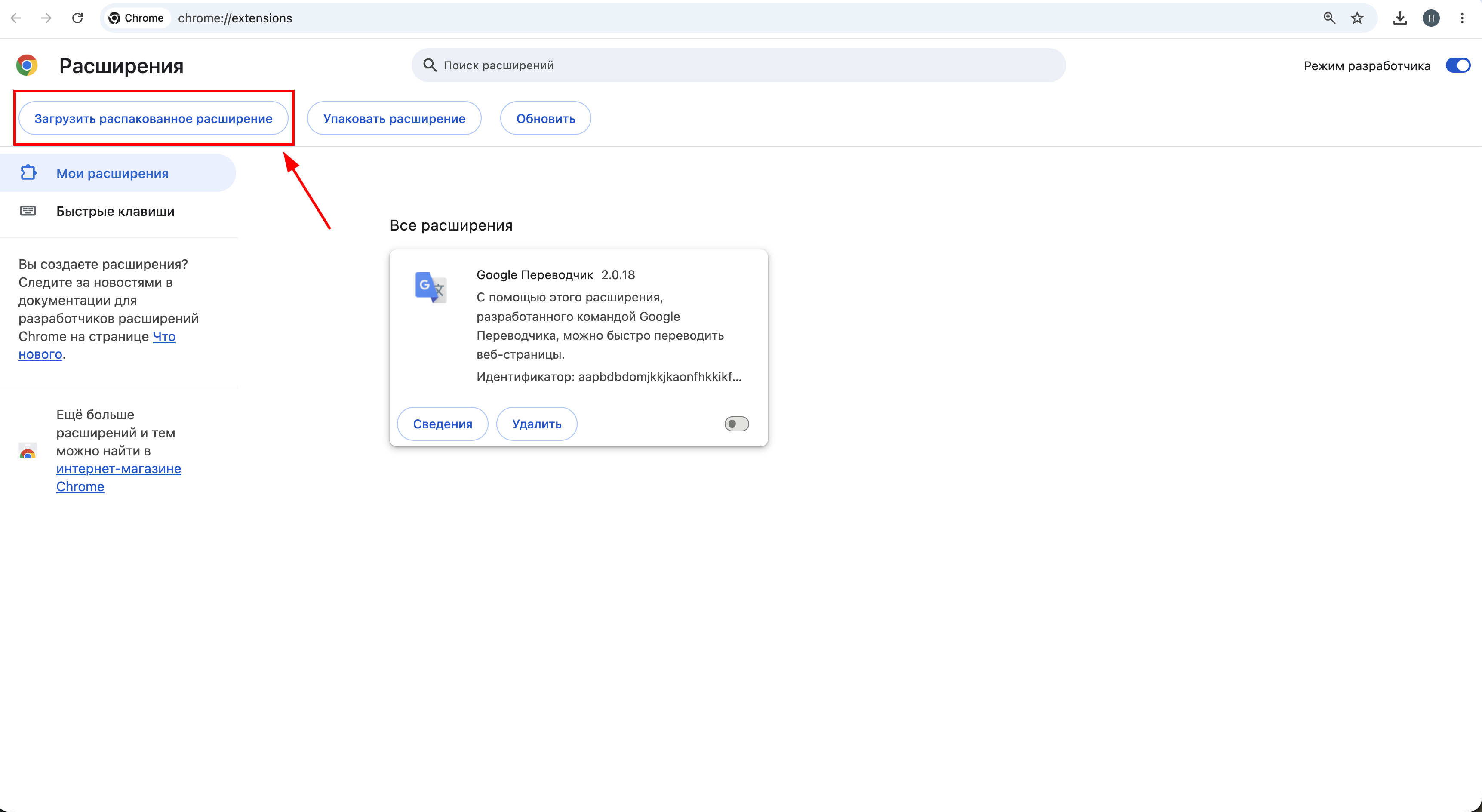Focus the Поиск расширений search field
This screenshot has height=812, width=1482.
pyautogui.click(x=739, y=65)
